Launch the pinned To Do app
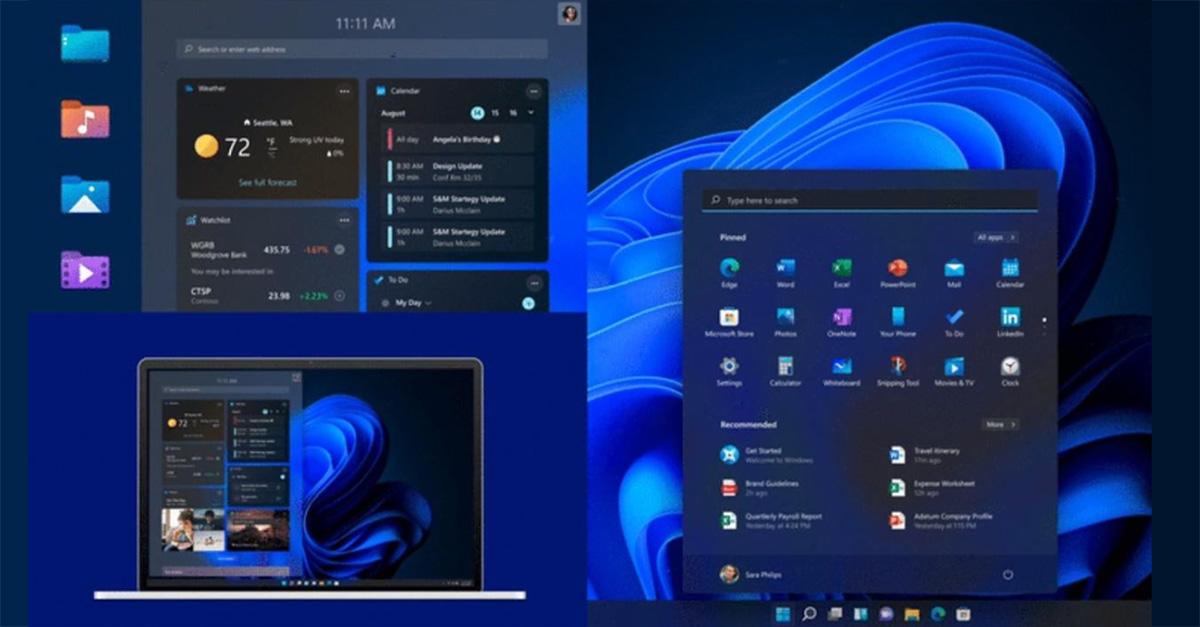This screenshot has height=627, width=1200. pos(954,321)
